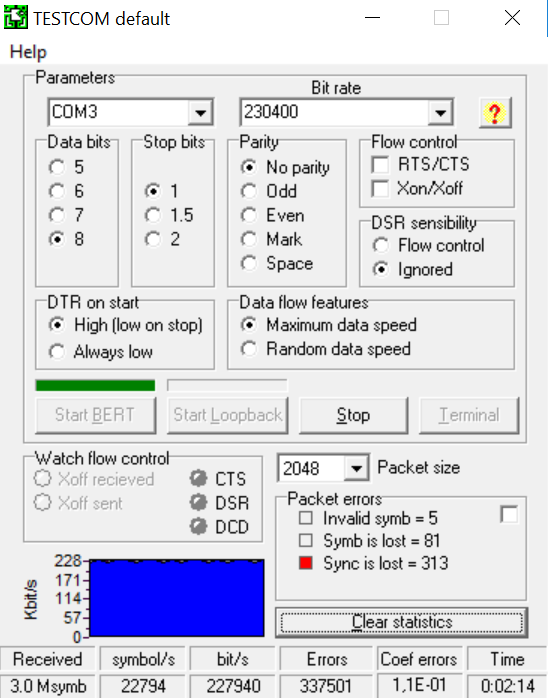Open the Packet size 2048 dropdown
This screenshot has width=548, height=698.
(356, 468)
